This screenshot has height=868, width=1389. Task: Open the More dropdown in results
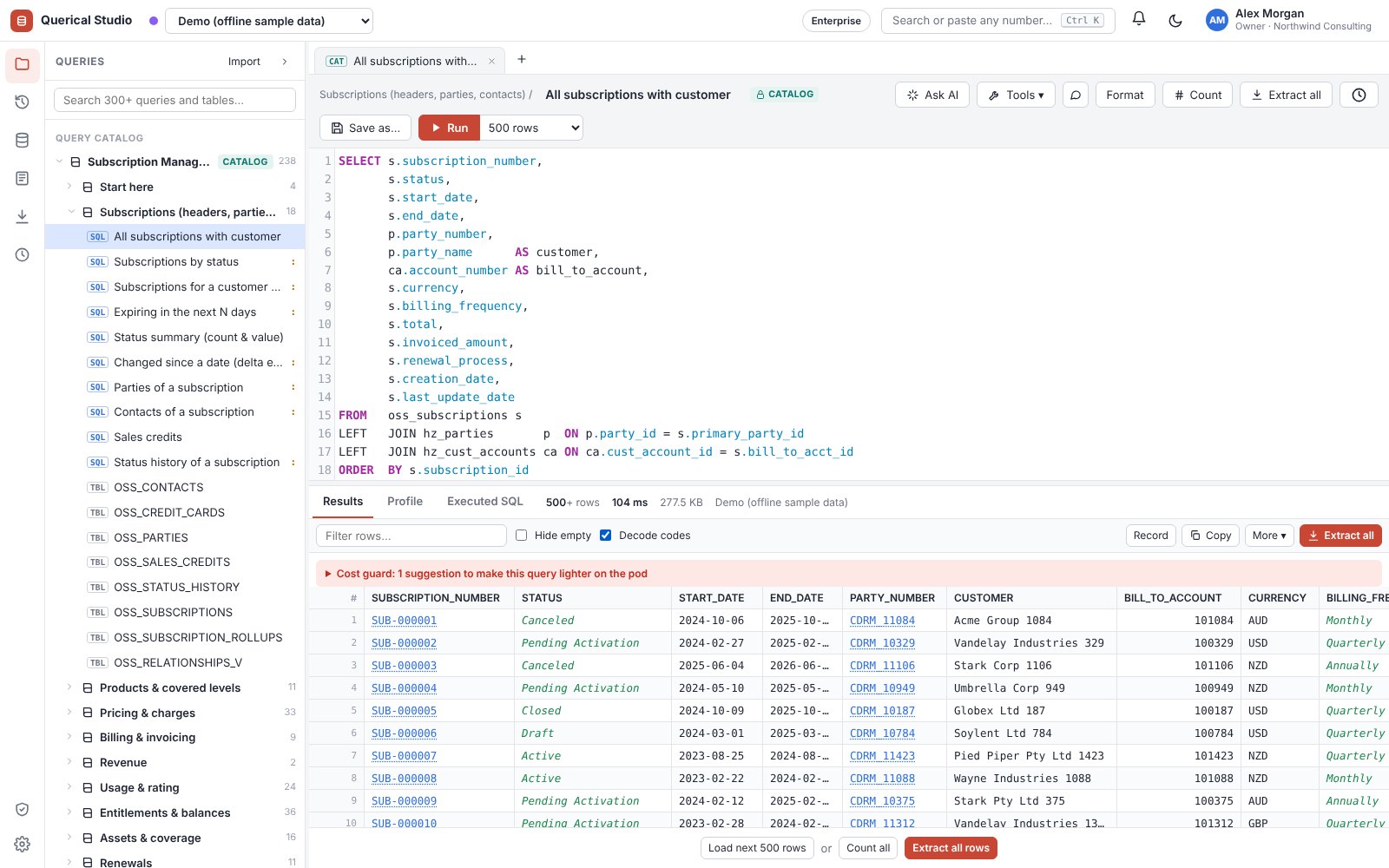tap(1269, 536)
